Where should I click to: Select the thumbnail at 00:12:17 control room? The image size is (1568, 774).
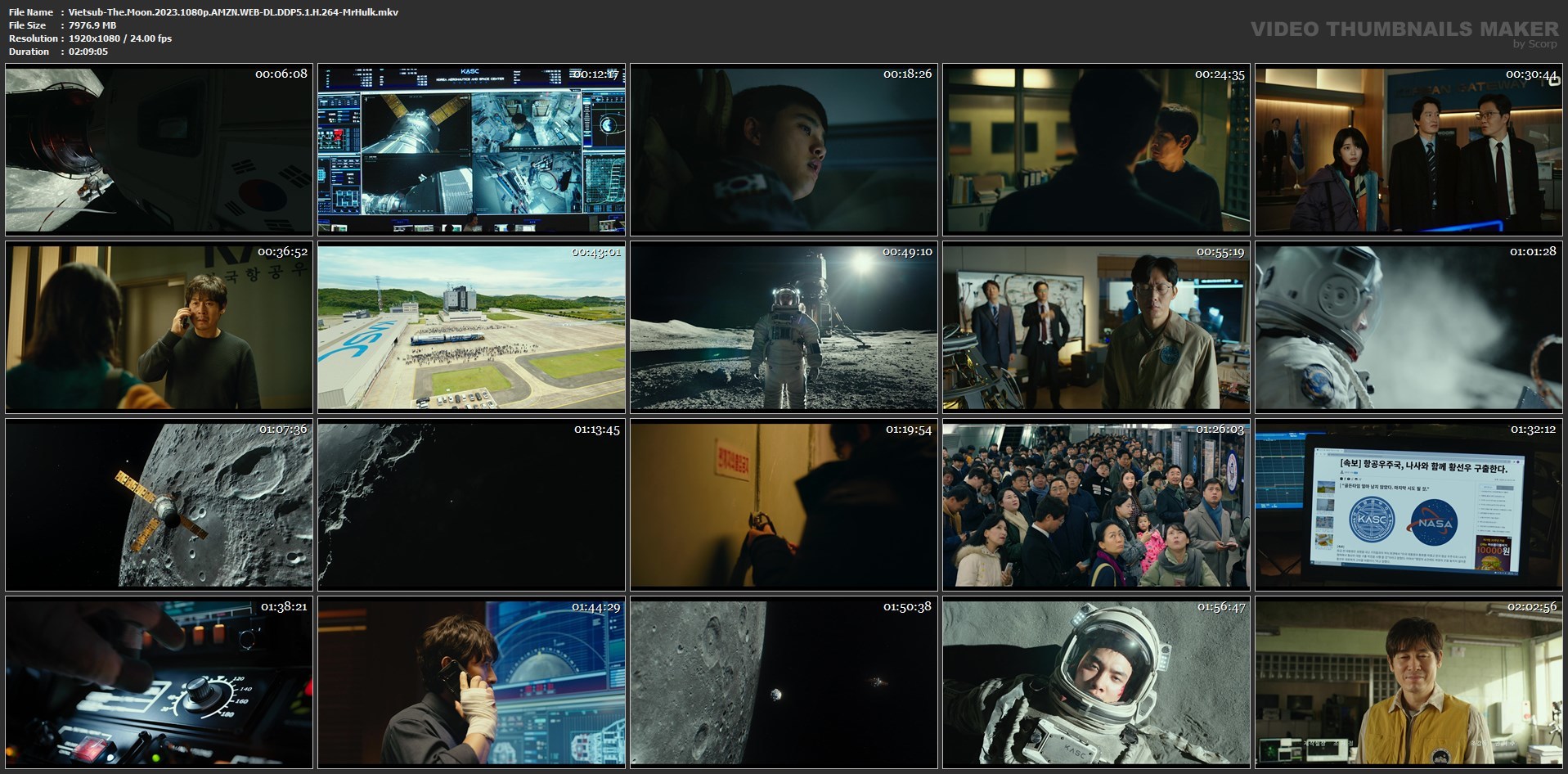[471, 149]
